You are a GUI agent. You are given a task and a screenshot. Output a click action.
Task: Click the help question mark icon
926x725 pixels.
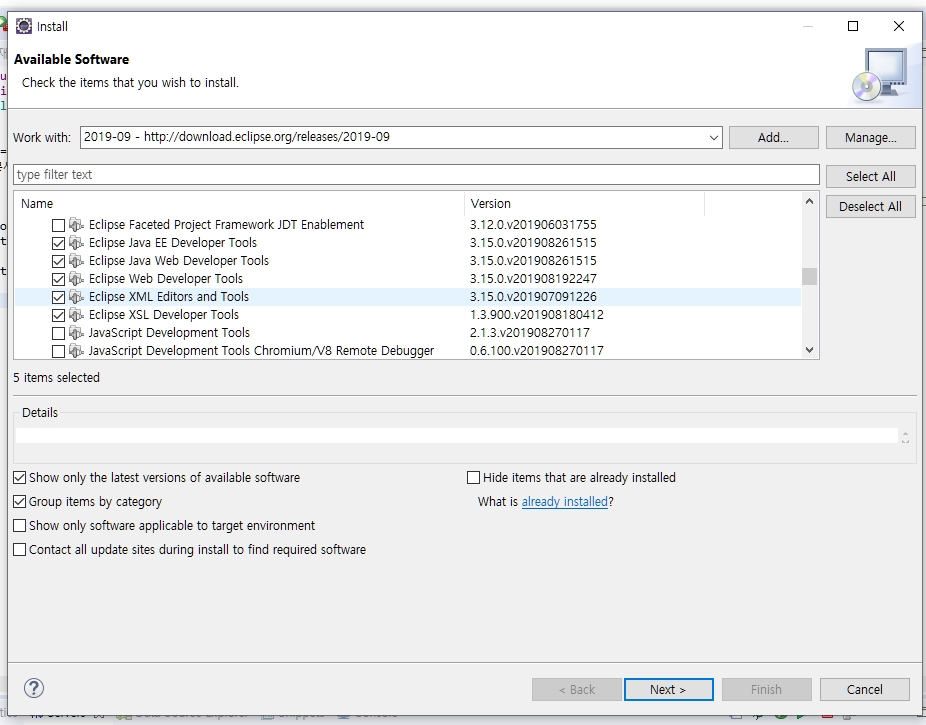tap(34, 688)
